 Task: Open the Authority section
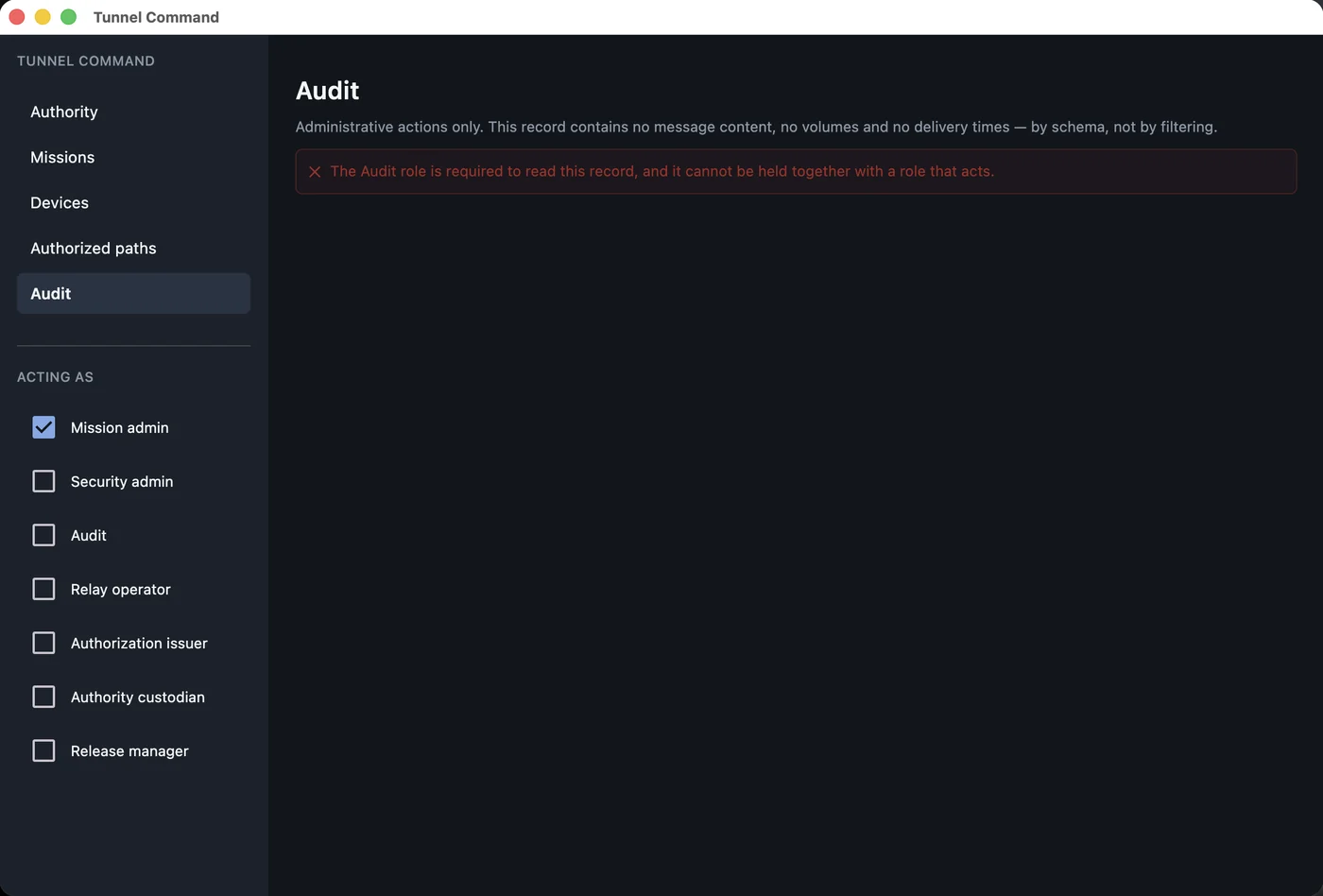tap(133, 112)
